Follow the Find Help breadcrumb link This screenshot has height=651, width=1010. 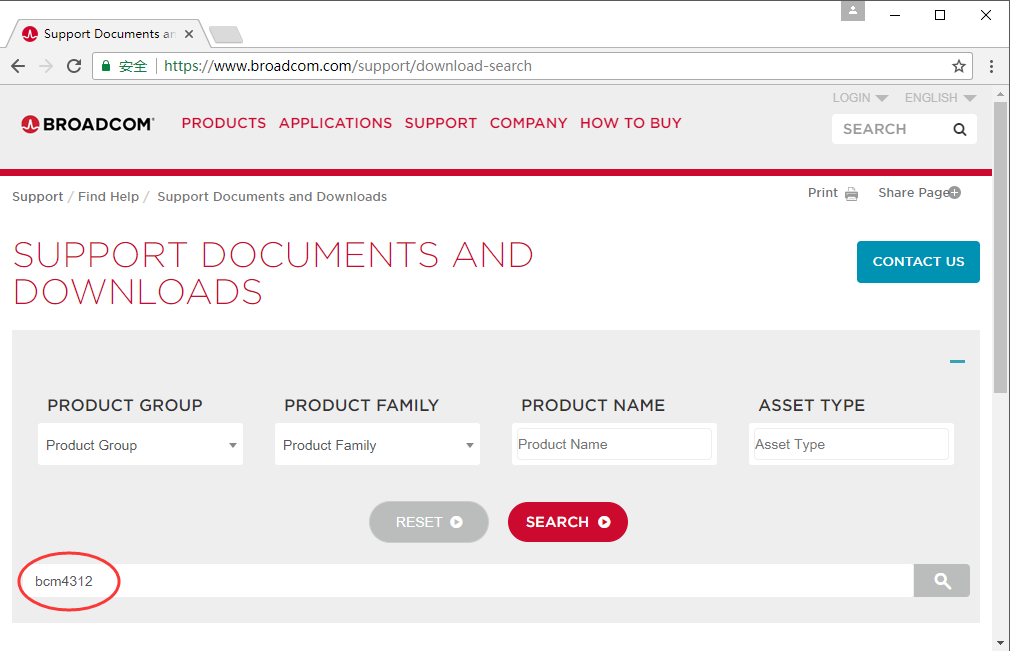(x=108, y=196)
